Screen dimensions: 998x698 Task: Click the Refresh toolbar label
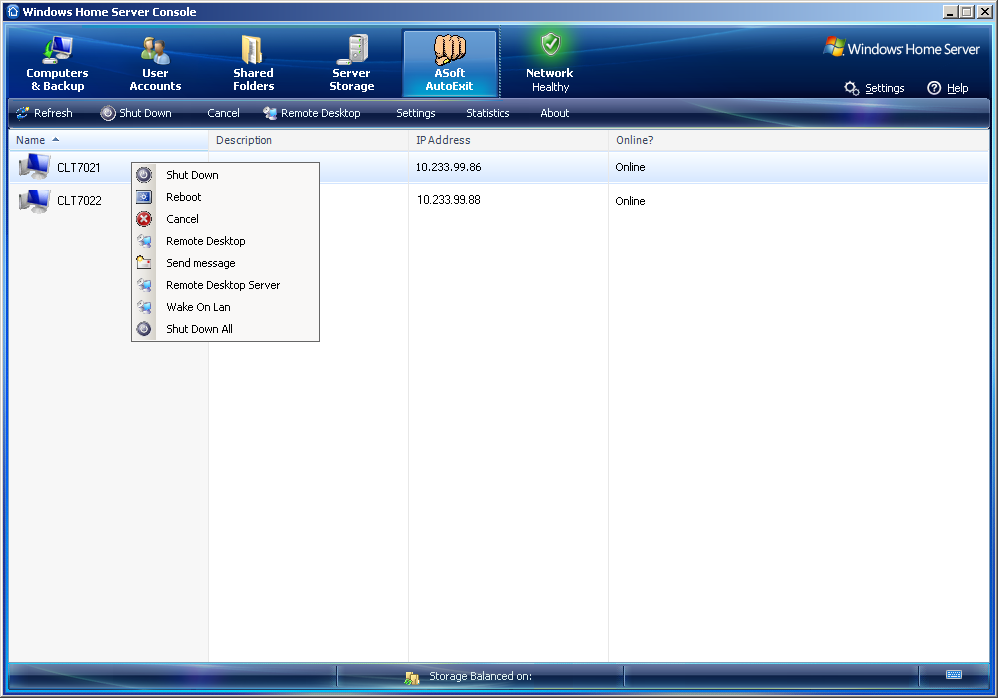coord(53,113)
